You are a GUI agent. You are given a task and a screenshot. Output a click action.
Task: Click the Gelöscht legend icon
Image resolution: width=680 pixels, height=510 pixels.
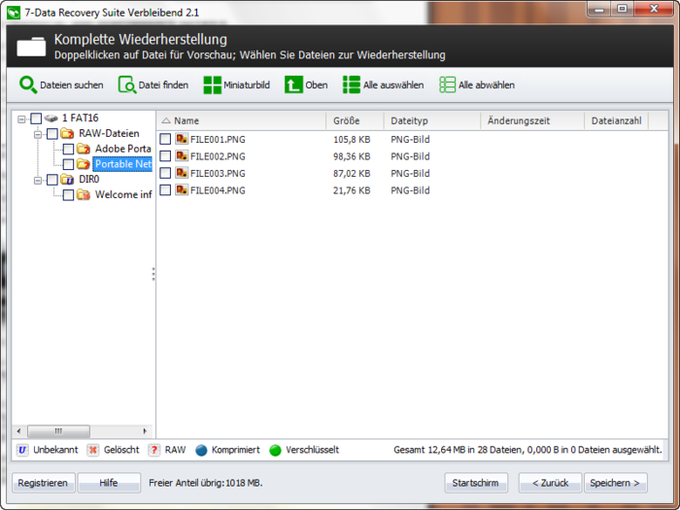[x=93, y=450]
